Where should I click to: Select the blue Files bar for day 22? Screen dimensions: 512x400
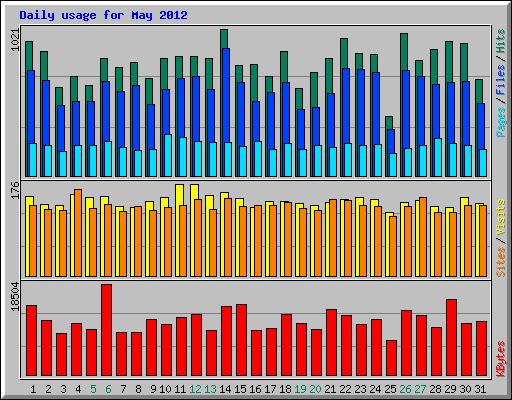coord(346,106)
